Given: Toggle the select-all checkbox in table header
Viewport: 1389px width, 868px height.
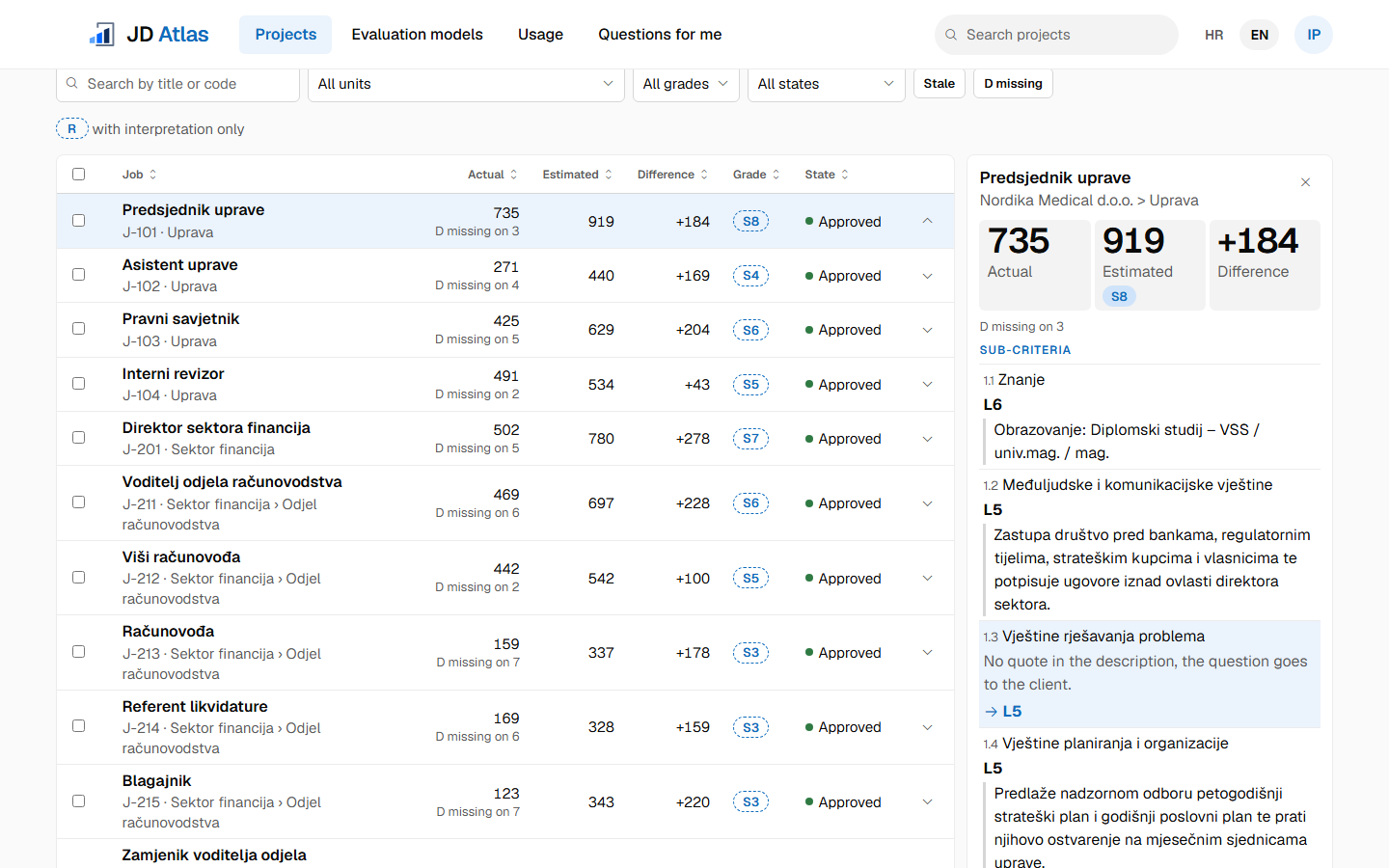Looking at the screenshot, I should [x=79, y=175].
